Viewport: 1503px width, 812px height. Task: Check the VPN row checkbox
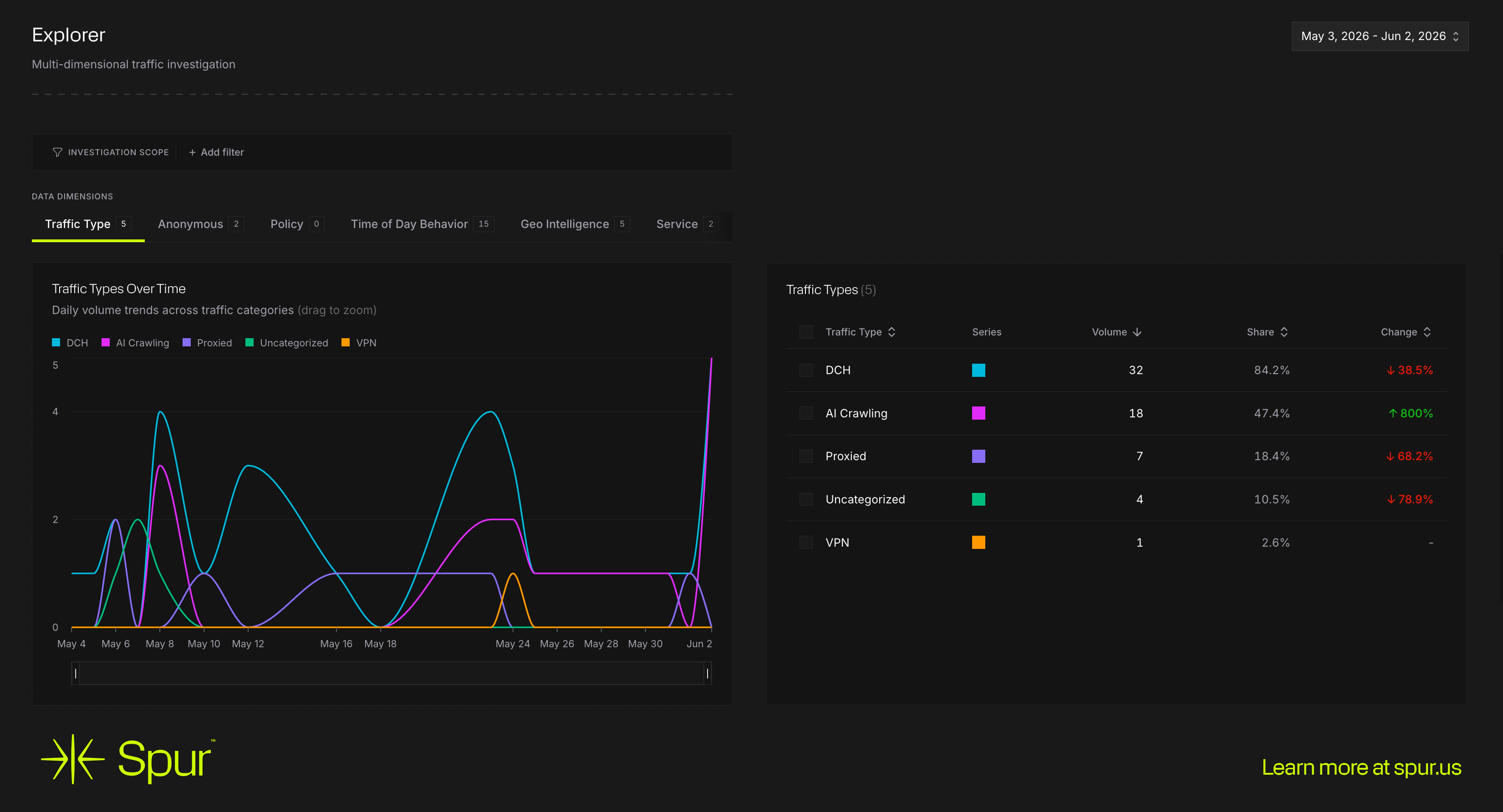(x=806, y=543)
